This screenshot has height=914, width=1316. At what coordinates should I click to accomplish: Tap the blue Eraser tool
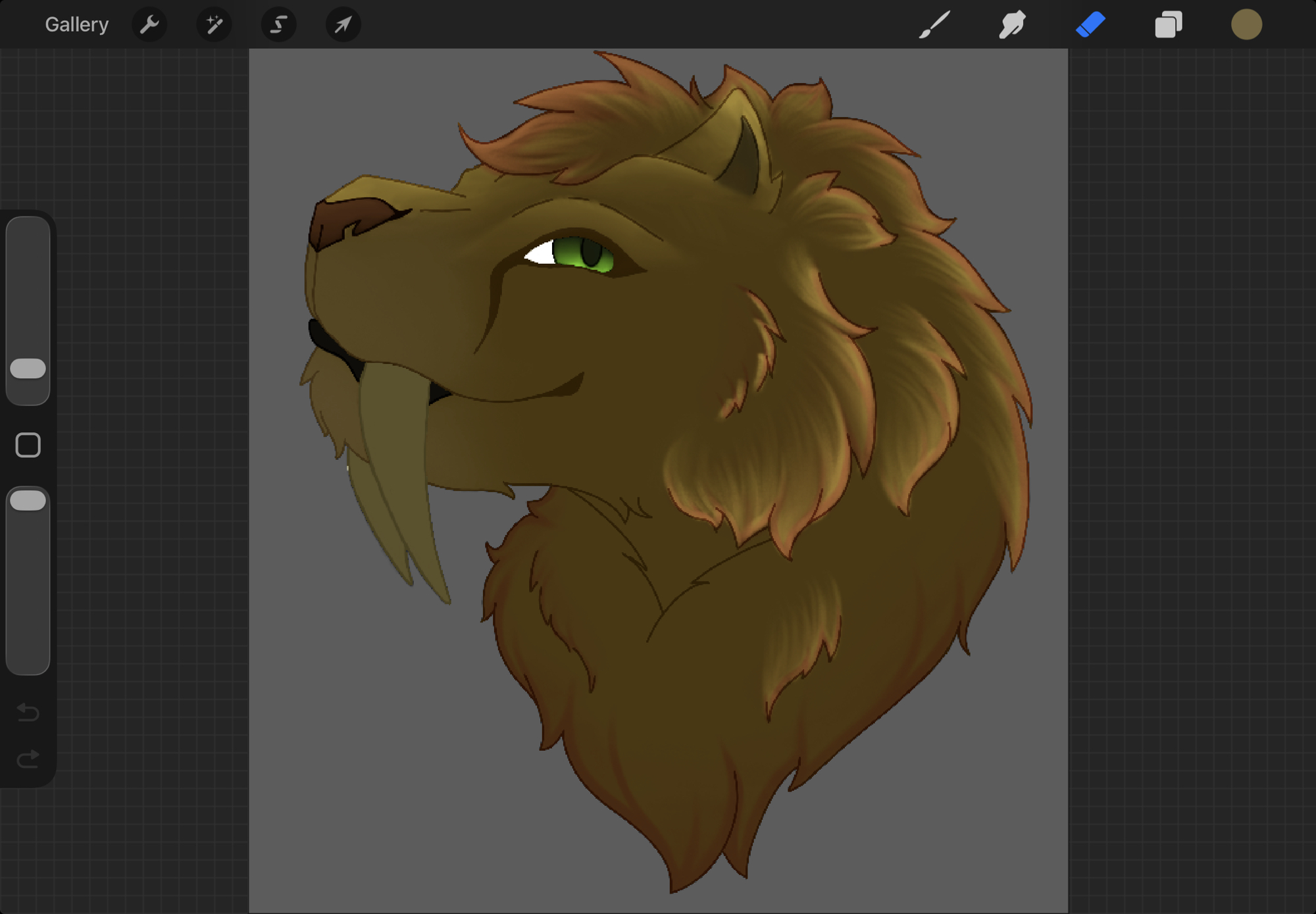pyautogui.click(x=1090, y=25)
